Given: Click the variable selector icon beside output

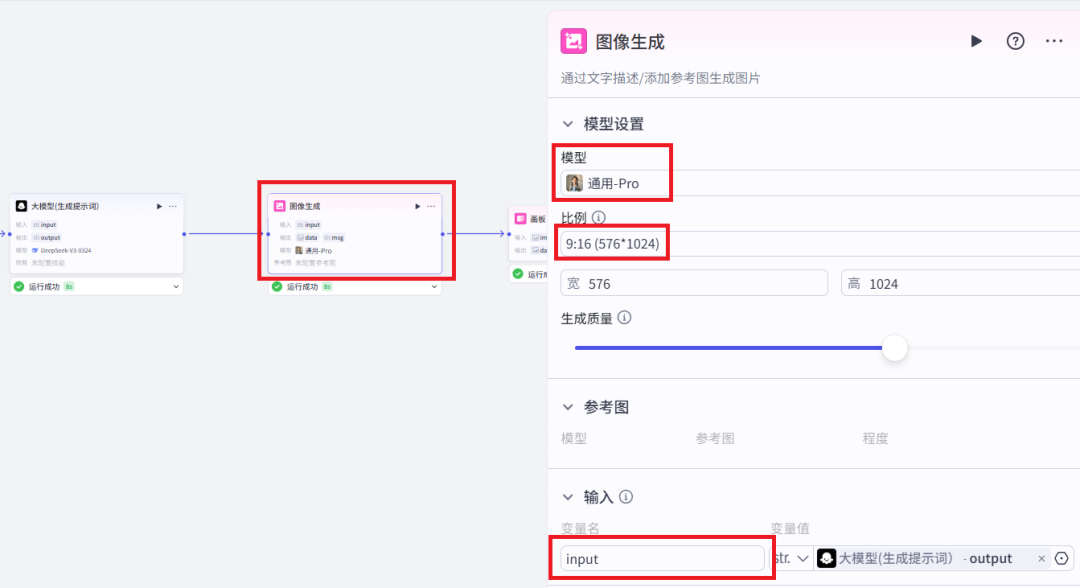Looking at the screenshot, I should click(x=1062, y=559).
